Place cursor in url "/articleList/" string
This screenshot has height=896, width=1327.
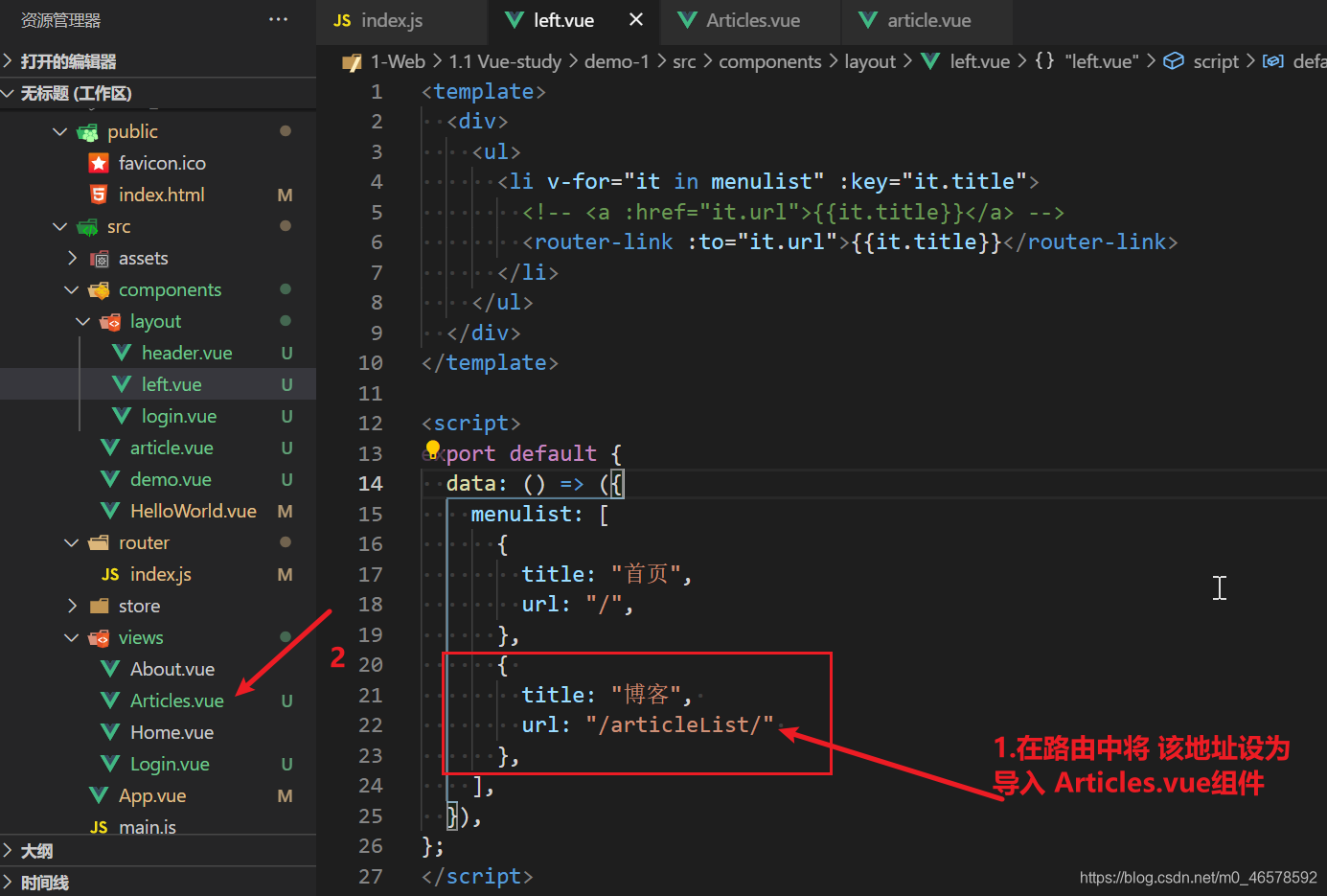coord(679,724)
